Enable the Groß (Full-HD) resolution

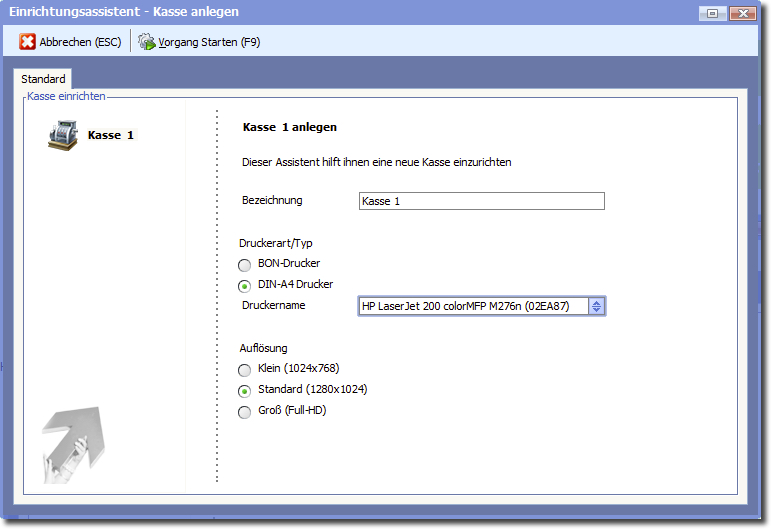[245, 411]
